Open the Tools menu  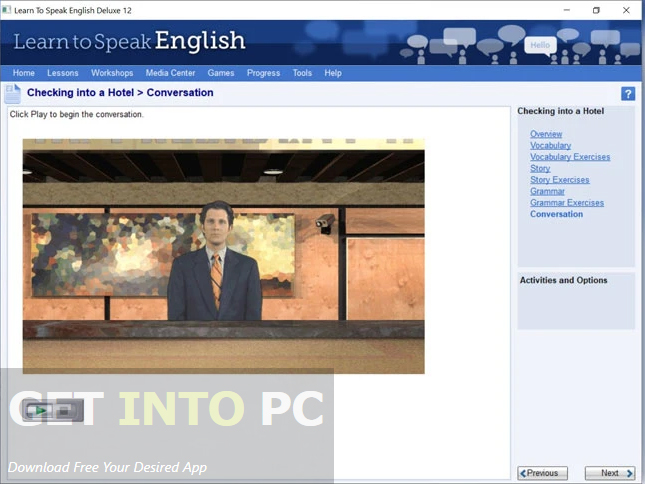point(302,73)
